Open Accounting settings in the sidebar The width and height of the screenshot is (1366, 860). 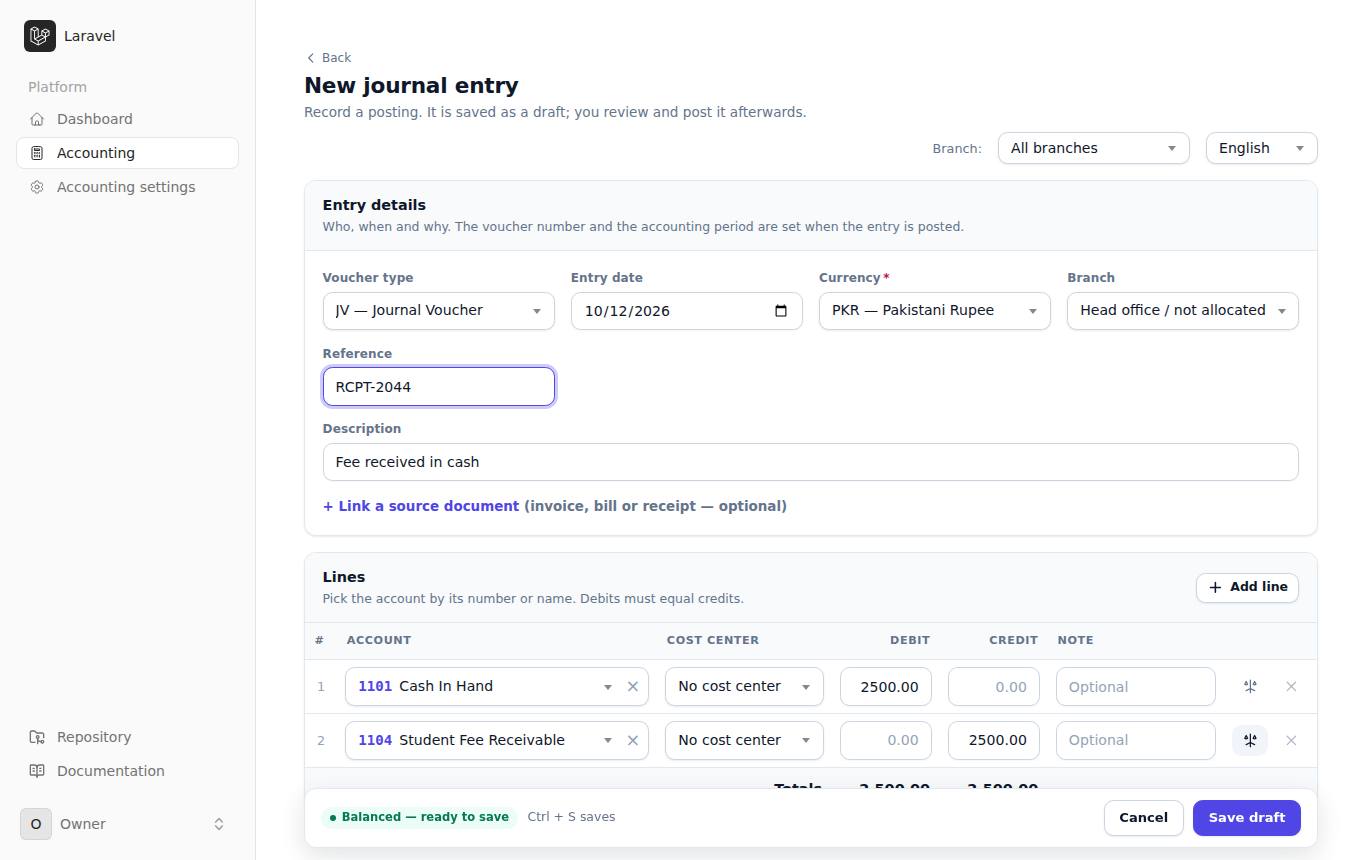tap(127, 187)
